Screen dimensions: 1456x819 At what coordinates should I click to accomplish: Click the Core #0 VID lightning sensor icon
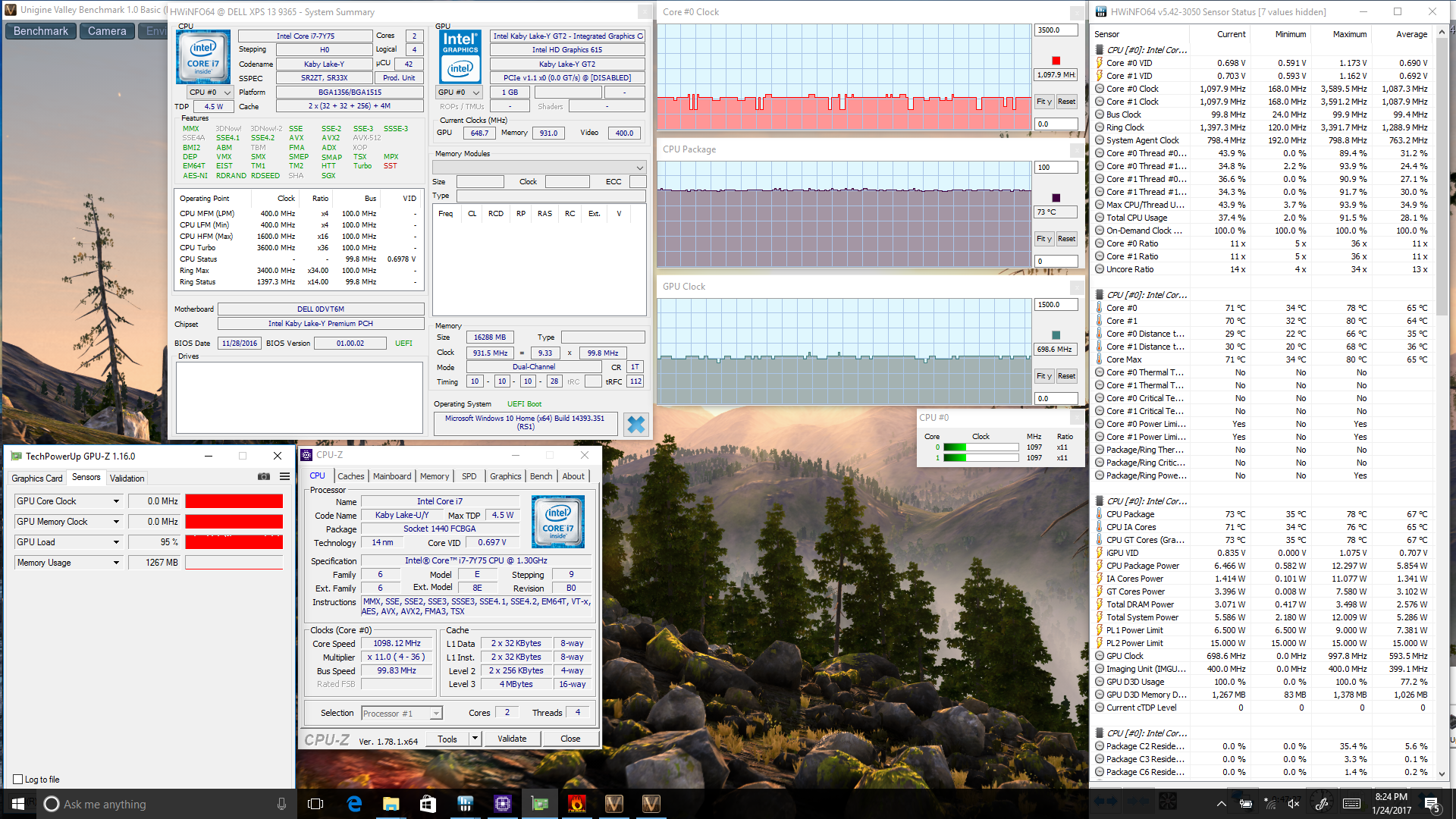(1100, 63)
